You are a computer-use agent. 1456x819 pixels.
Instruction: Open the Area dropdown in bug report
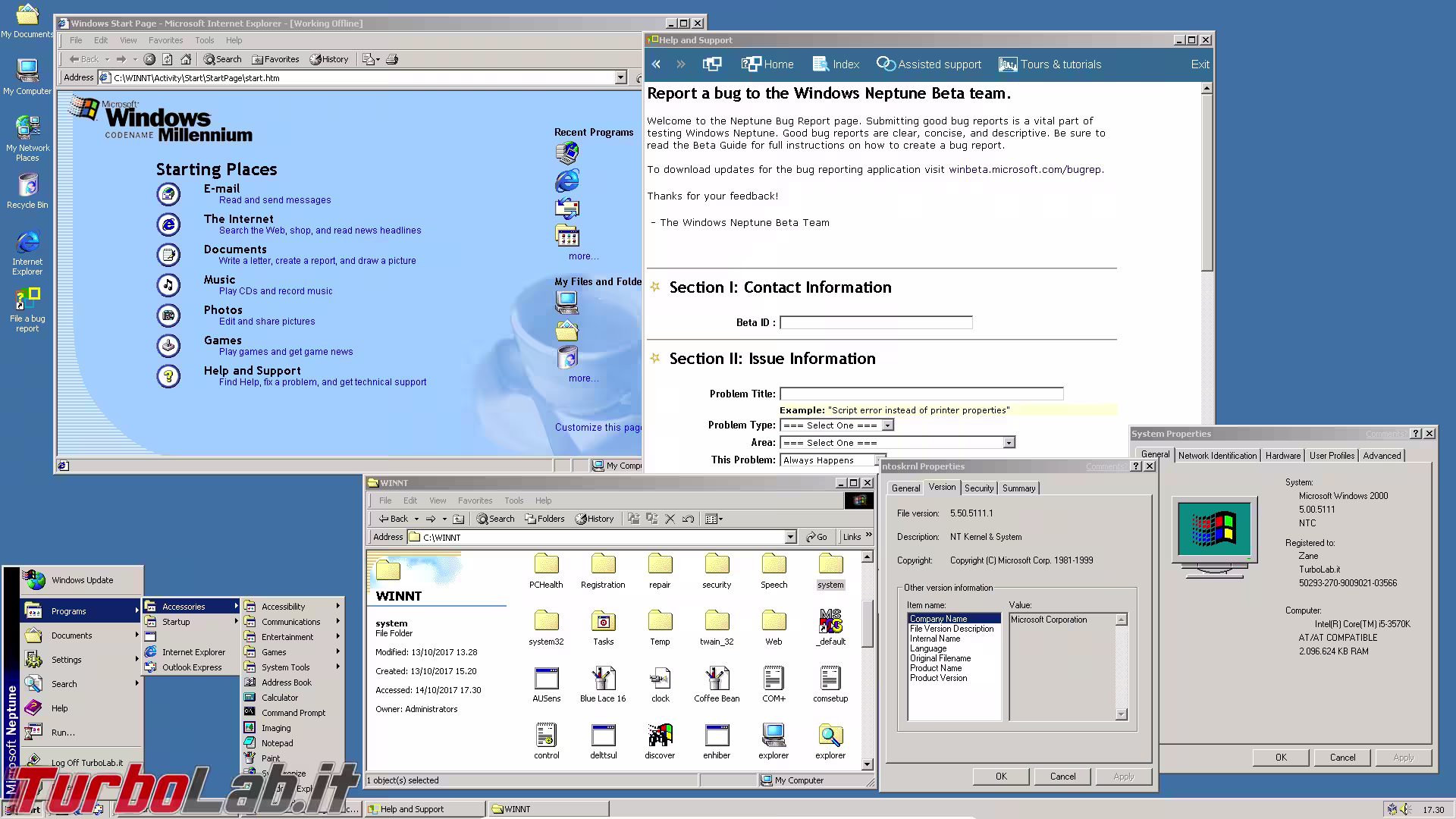(1009, 443)
